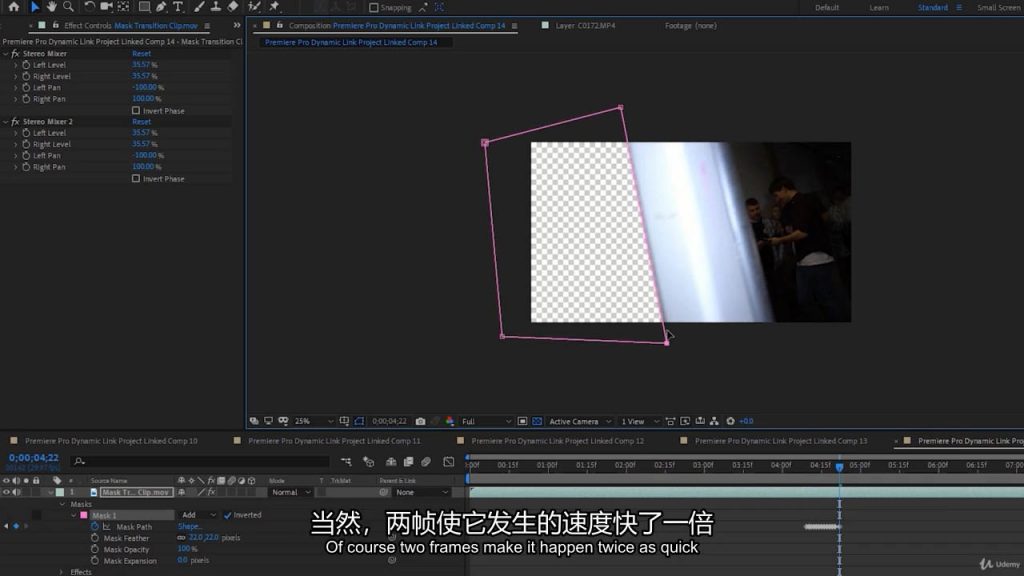Select the Unified Camera tool
Screen dimensions: 1024x576
pos(106,7)
